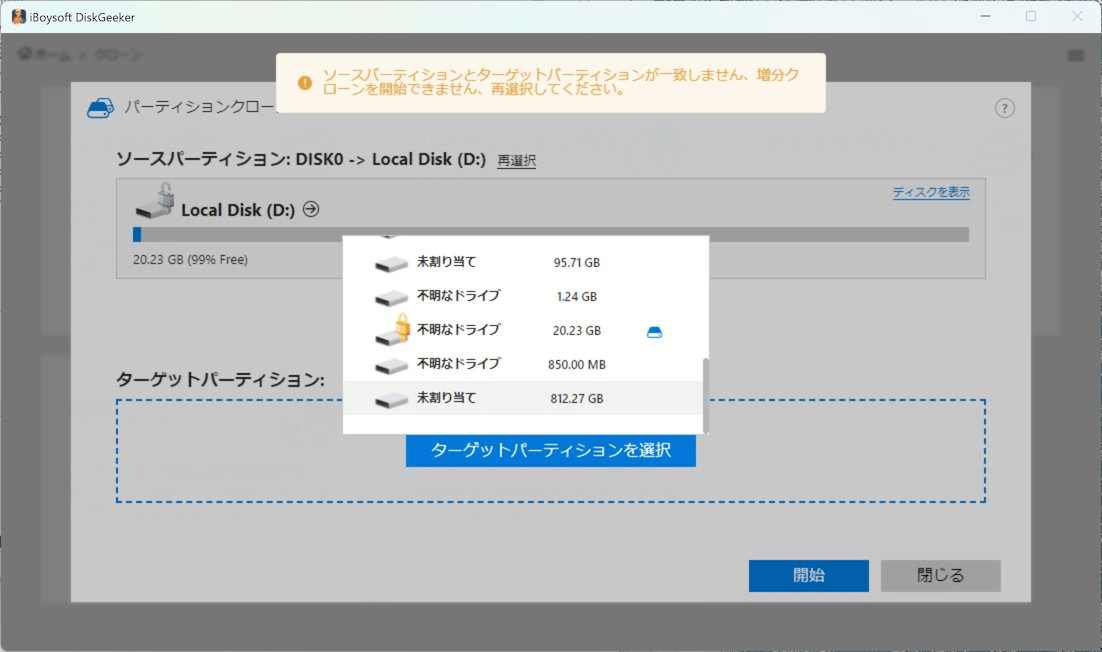Click the arrow icon beside Local Disk (D:)
This screenshot has width=1102, height=652.
point(311,209)
